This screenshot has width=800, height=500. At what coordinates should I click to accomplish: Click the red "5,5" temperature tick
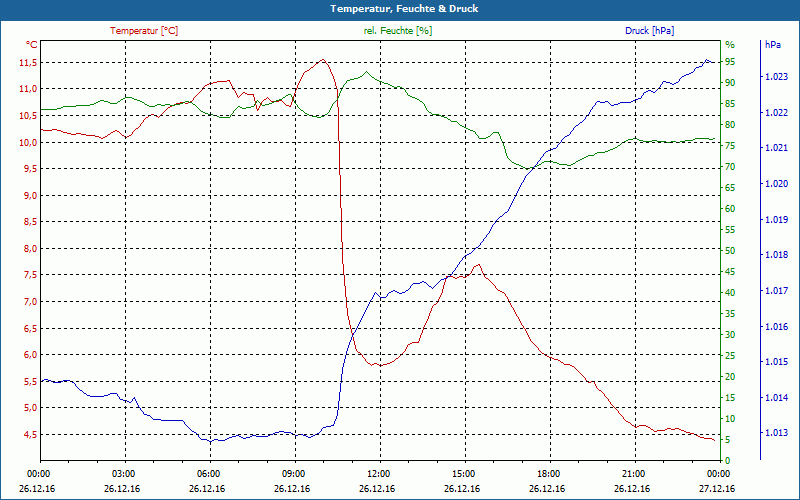[30, 382]
